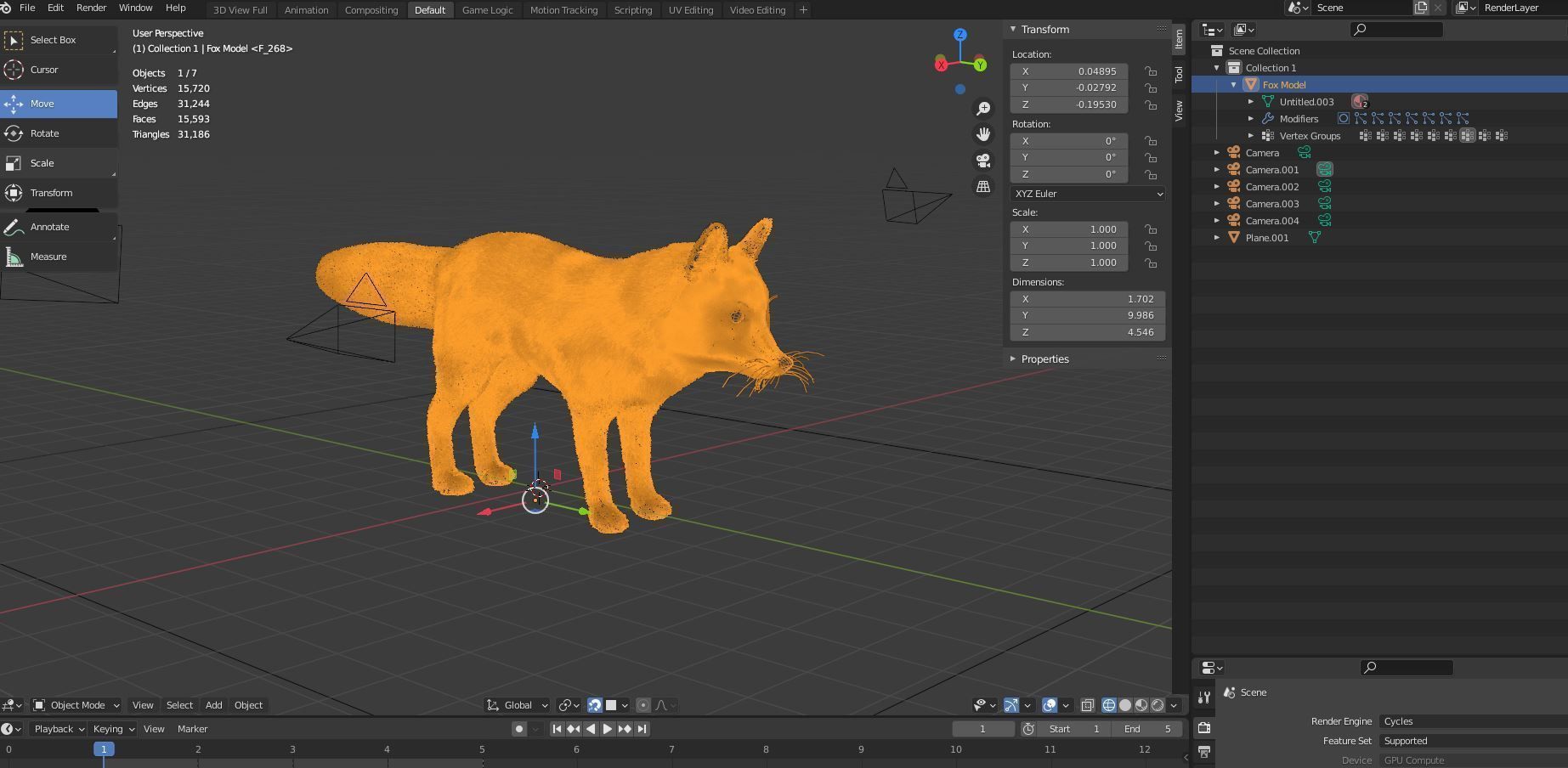The height and width of the screenshot is (768, 1568).
Task: Expand the Vertex Groups tree item
Action: tap(1251, 136)
